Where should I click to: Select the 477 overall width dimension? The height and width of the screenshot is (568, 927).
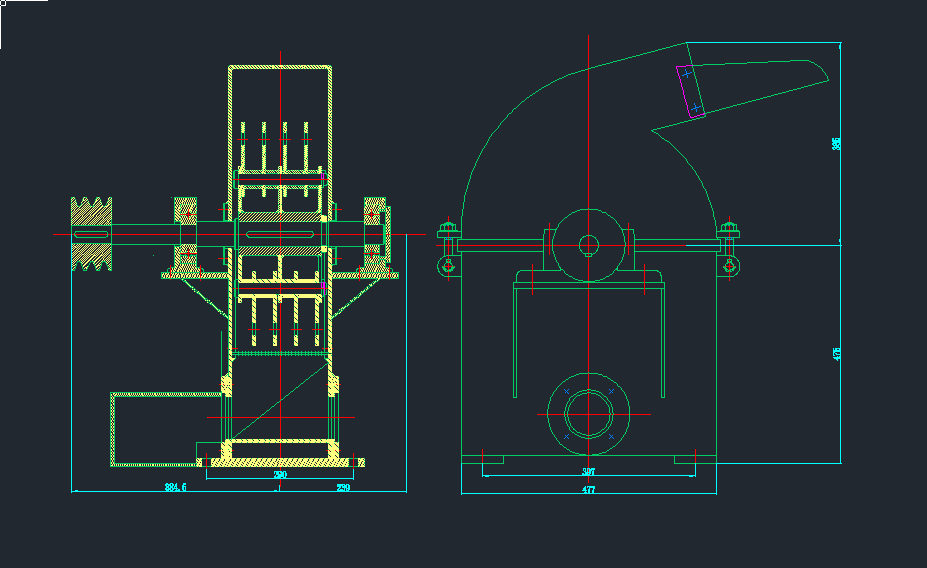[x=588, y=490]
